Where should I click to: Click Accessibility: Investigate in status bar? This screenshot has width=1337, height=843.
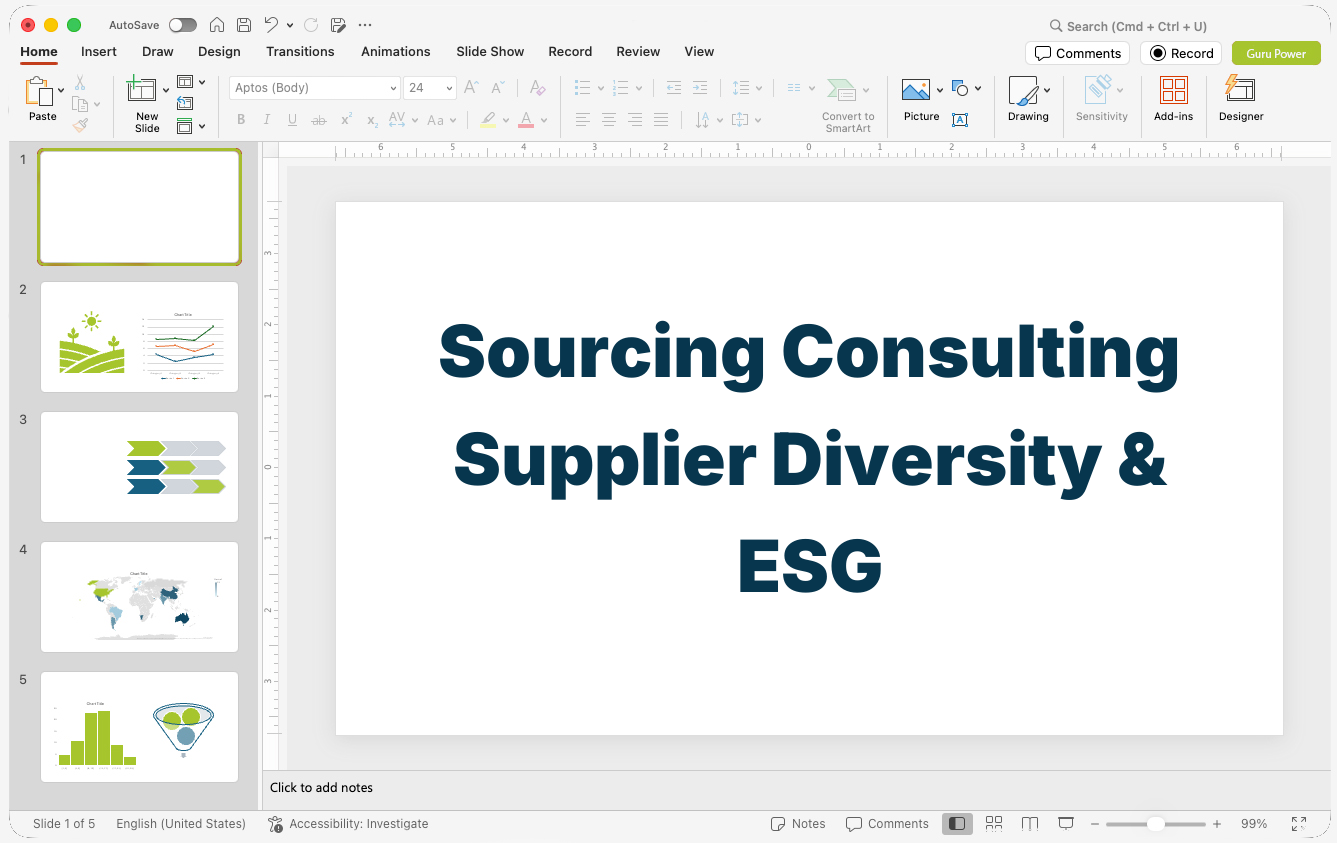348,824
